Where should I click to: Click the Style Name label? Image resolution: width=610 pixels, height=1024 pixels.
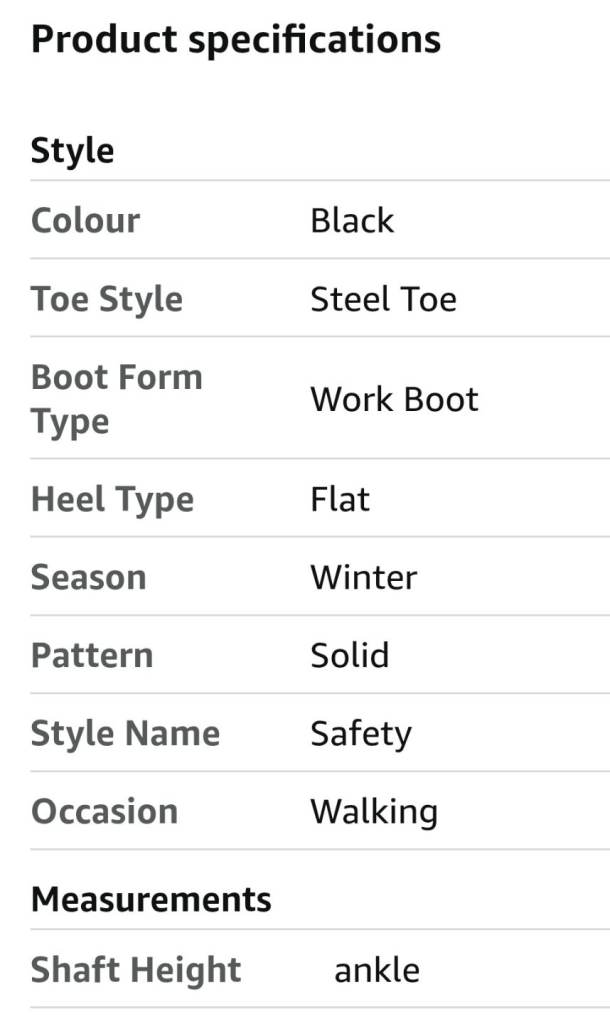point(126,733)
